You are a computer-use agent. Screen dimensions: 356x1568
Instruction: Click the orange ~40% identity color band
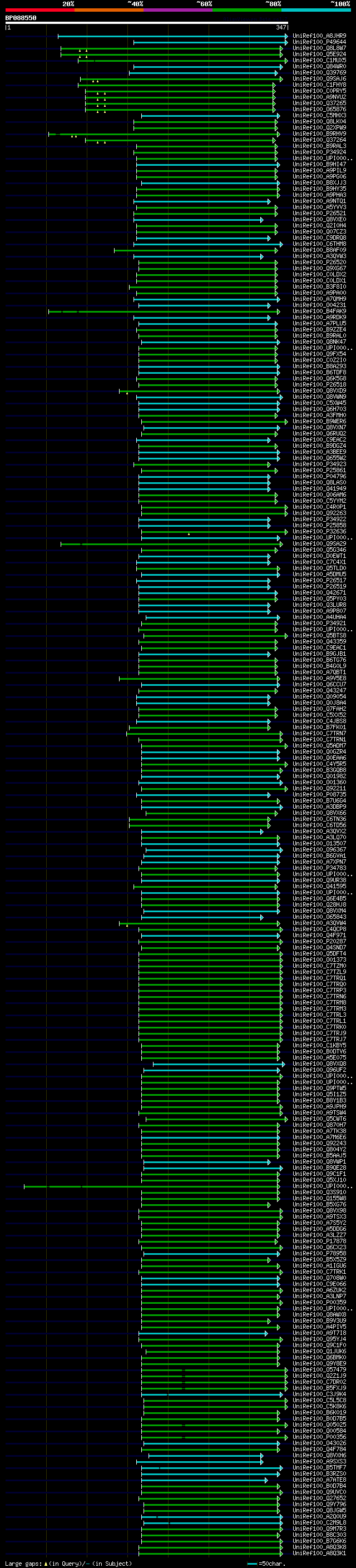tap(109, 10)
